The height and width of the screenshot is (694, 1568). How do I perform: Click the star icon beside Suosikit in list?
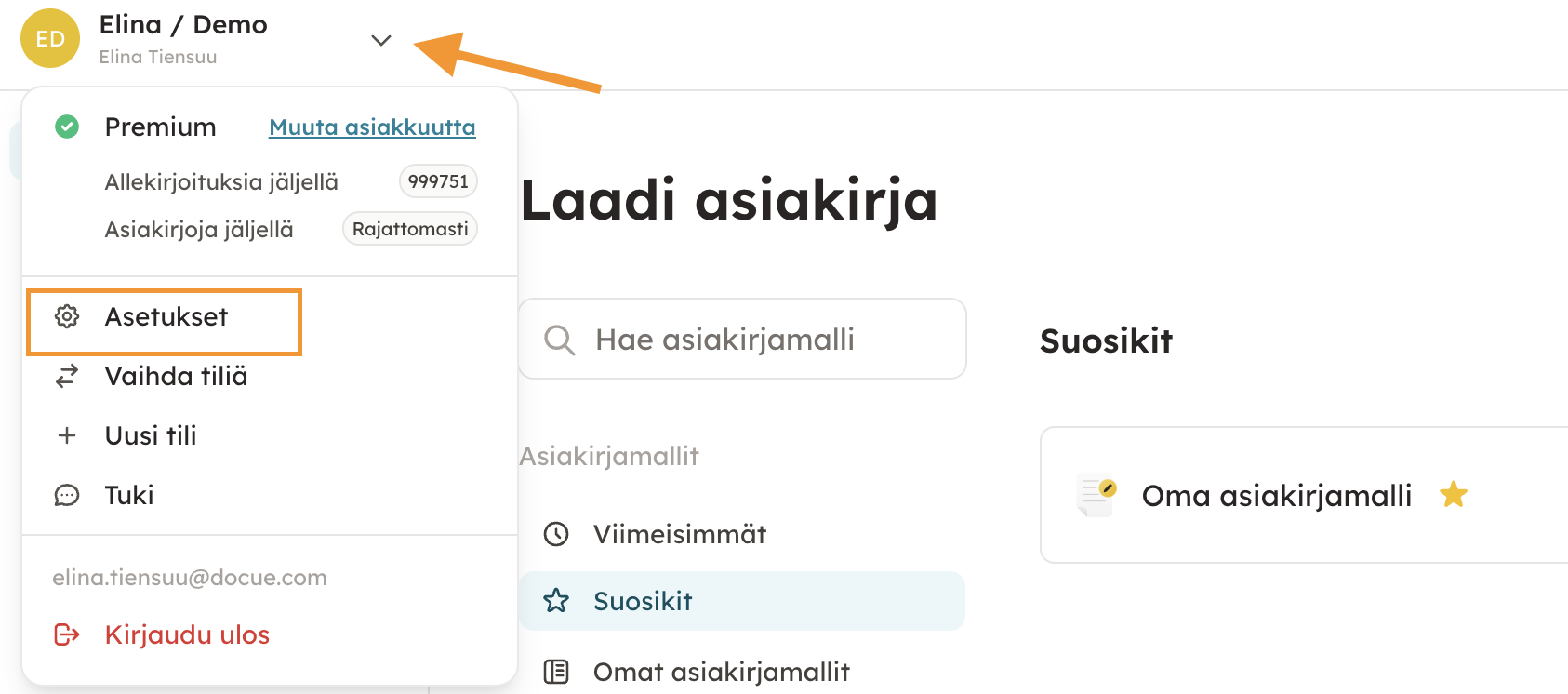click(556, 601)
